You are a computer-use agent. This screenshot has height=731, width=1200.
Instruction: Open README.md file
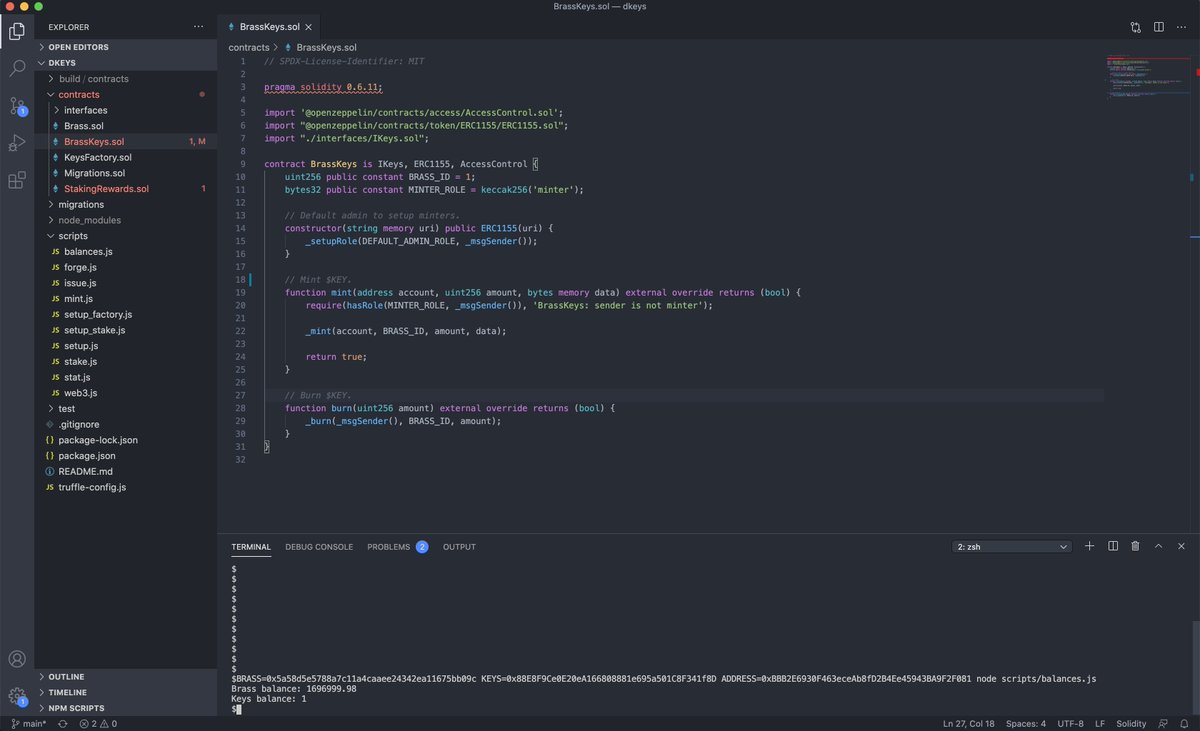[126, 471]
